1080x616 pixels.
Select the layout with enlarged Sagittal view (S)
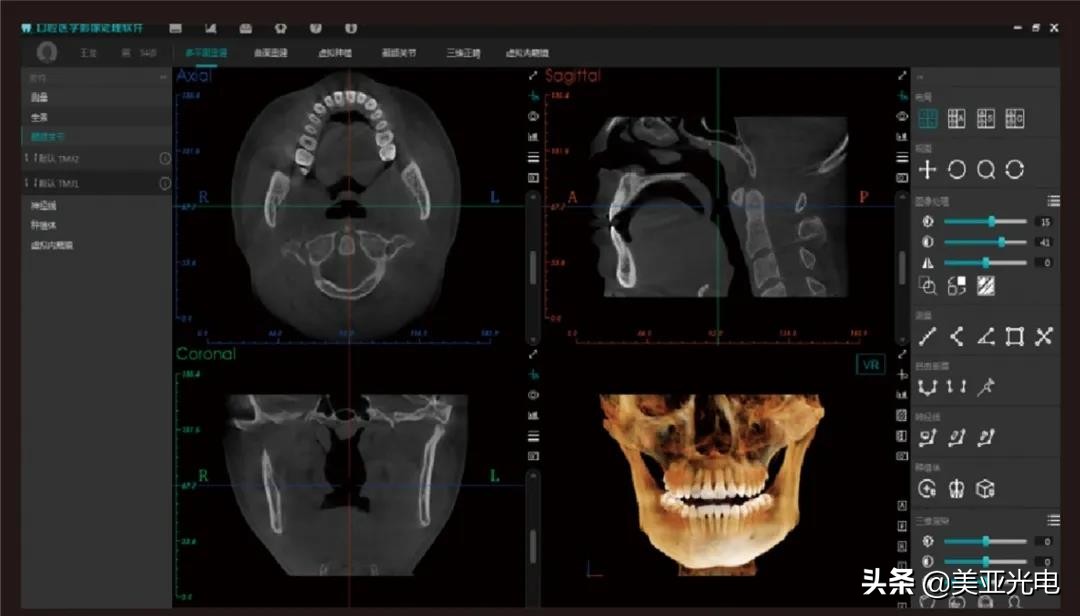(986, 119)
